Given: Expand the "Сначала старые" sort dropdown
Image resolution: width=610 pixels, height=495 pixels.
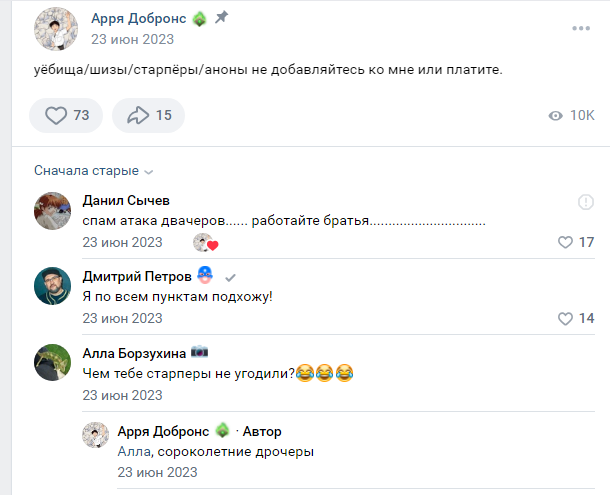Looking at the screenshot, I should [93, 171].
